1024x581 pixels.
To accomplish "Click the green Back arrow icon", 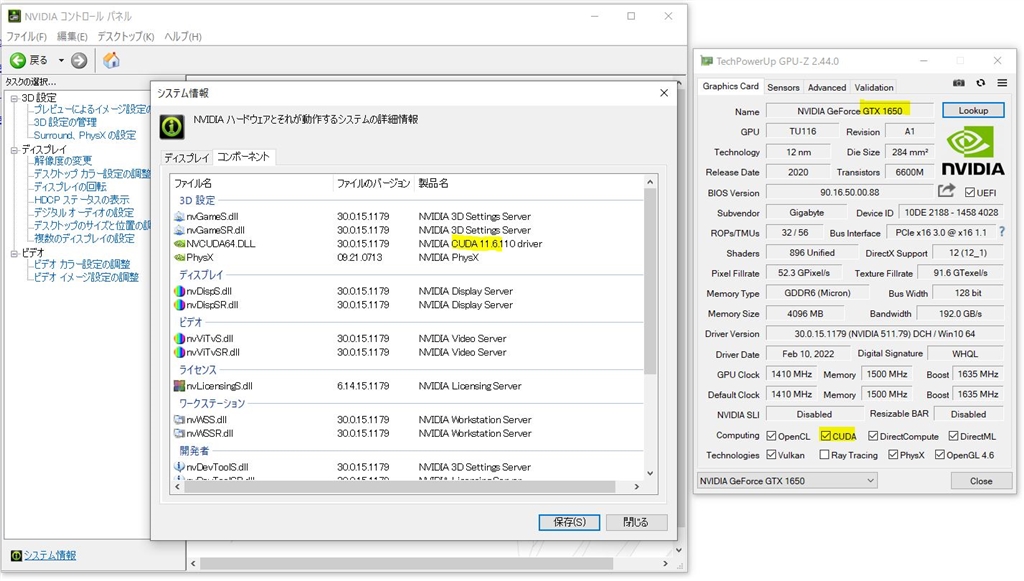I will click(18, 61).
